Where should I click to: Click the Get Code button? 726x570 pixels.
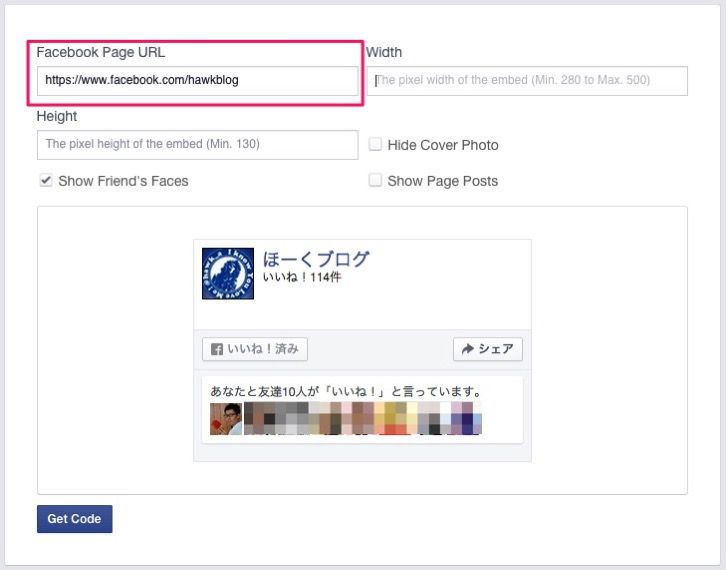[x=75, y=519]
